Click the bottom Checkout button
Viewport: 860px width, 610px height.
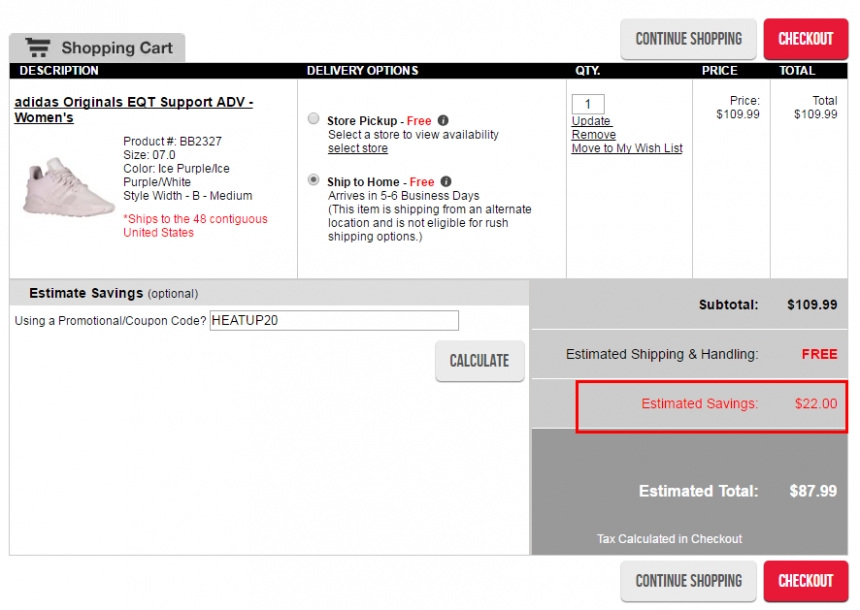click(x=806, y=581)
